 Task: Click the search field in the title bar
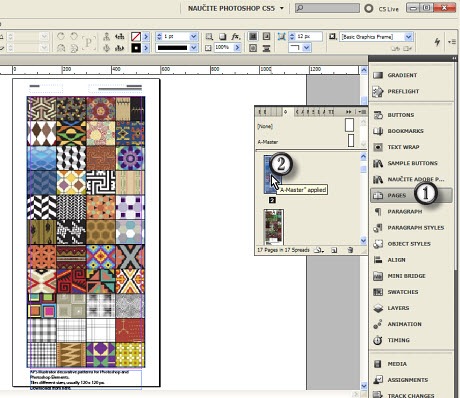pyautogui.click(x=327, y=8)
